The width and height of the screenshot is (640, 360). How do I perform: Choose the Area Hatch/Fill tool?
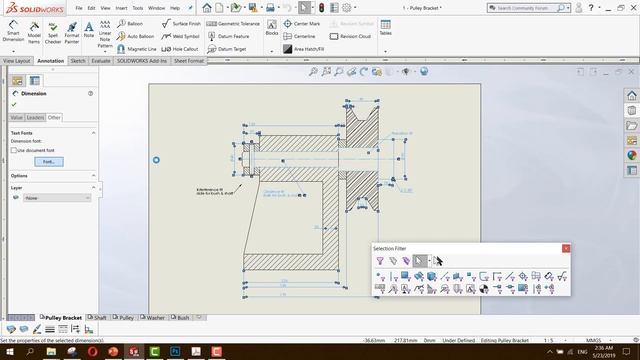304,49
